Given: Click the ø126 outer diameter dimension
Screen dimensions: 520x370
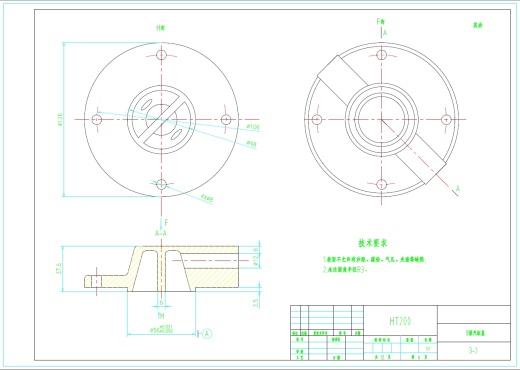Looking at the screenshot, I should click(60, 119).
